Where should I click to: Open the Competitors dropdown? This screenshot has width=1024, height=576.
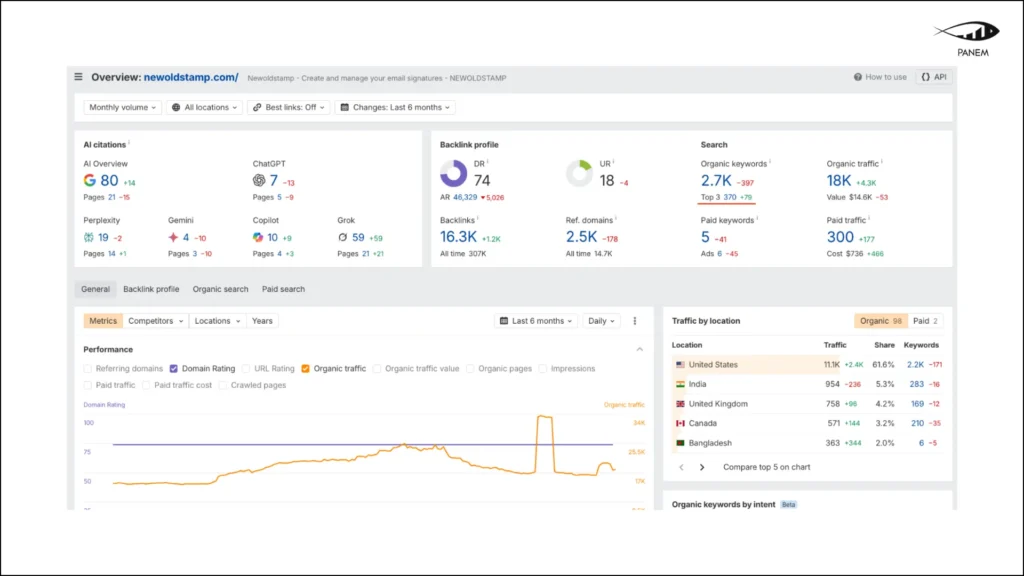pyautogui.click(x=155, y=321)
